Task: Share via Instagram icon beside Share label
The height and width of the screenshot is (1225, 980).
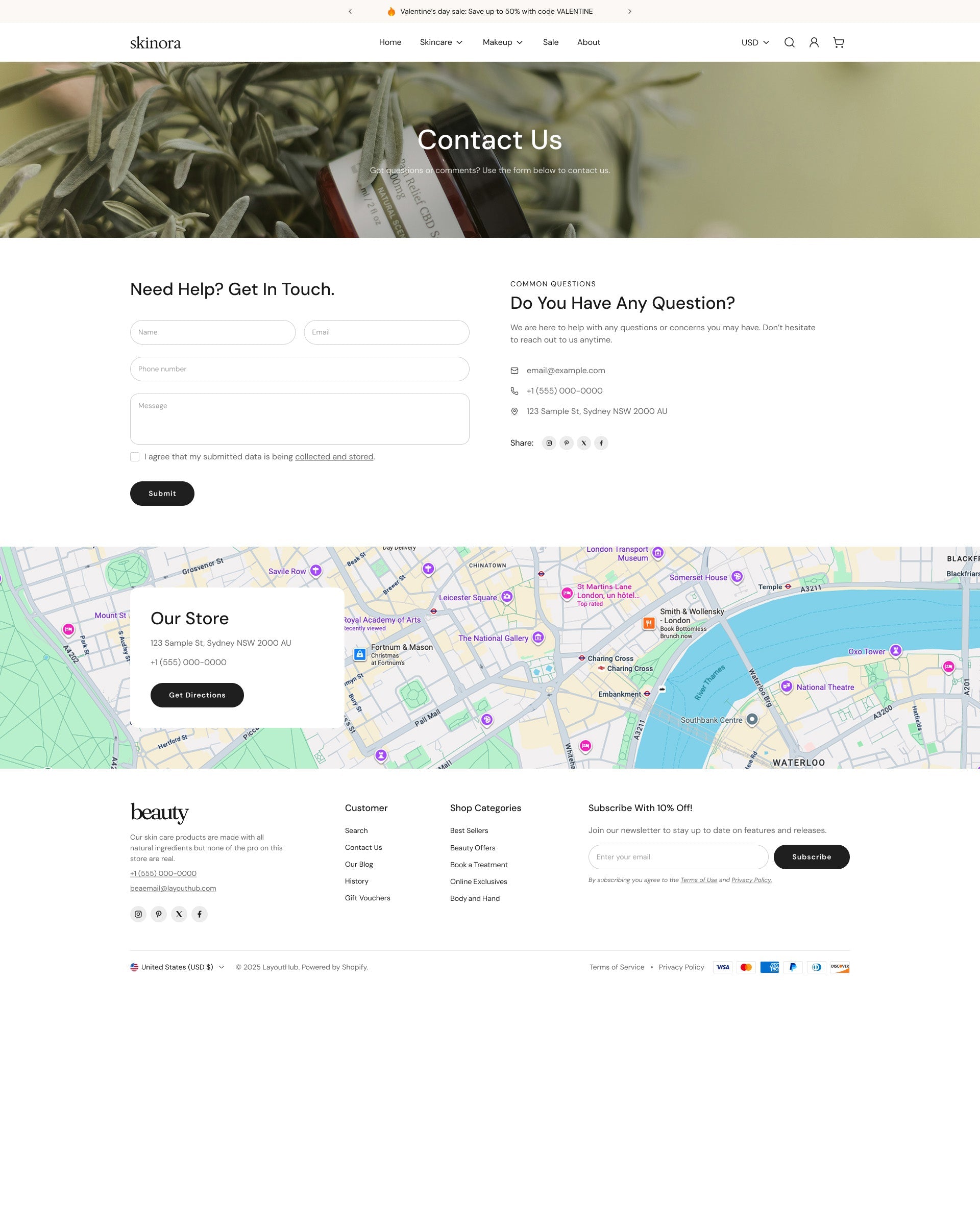Action: (x=549, y=443)
